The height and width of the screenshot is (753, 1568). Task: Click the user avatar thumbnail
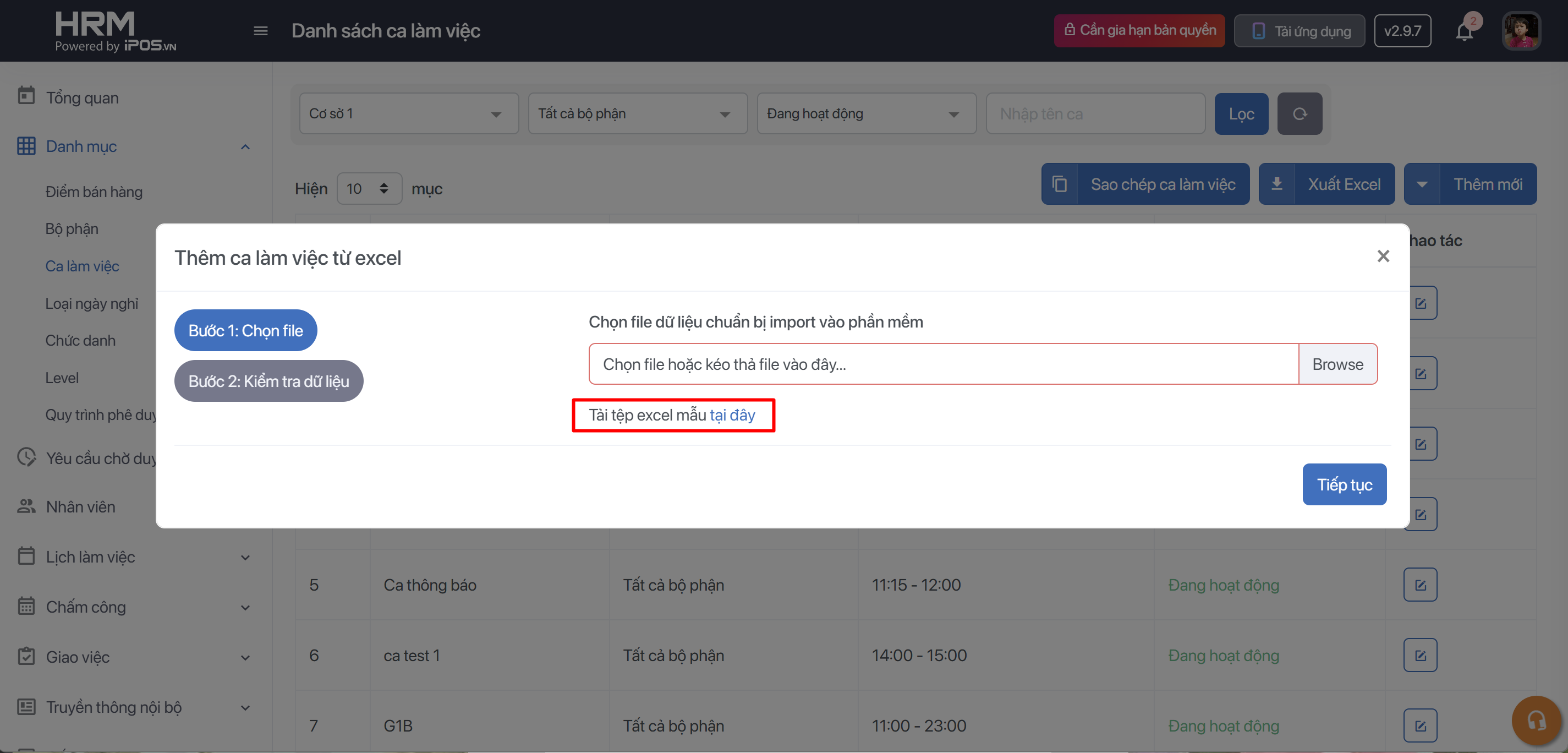tap(1521, 31)
